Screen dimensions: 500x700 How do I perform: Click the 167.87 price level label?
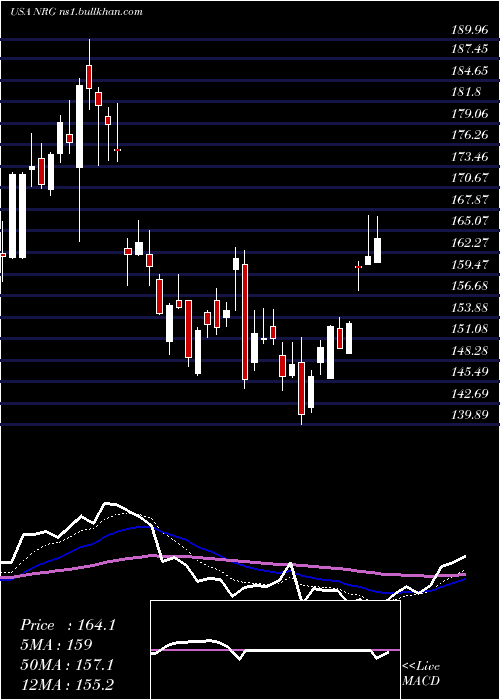469,200
